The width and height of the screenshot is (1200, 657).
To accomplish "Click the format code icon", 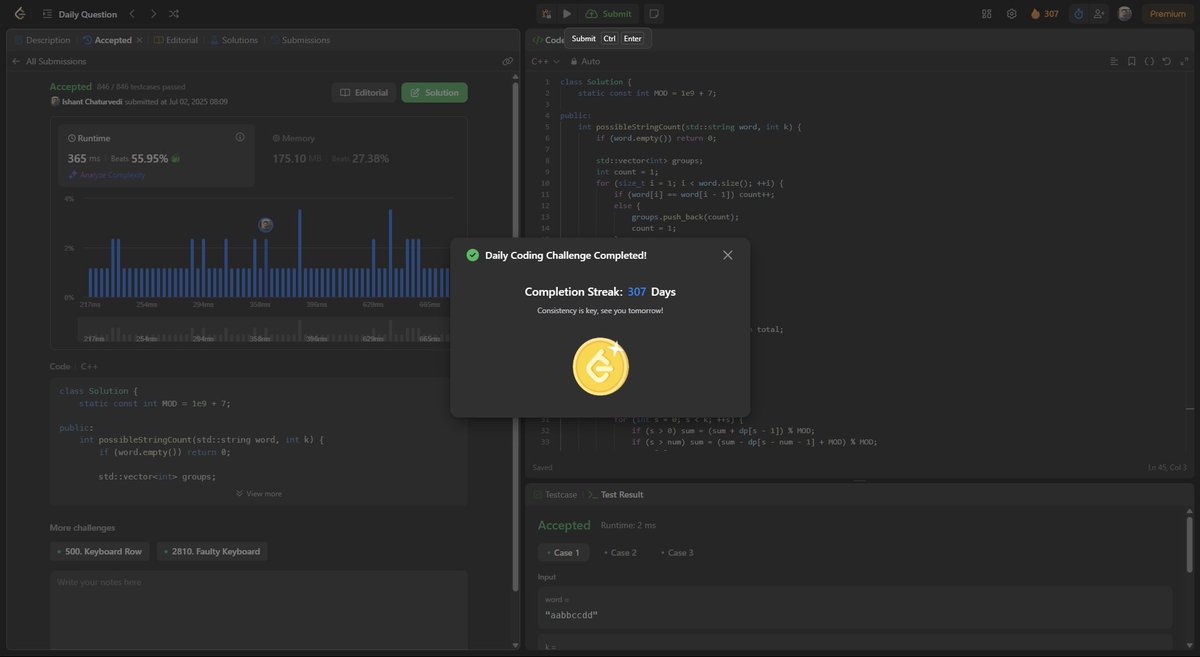I will 1114,61.
